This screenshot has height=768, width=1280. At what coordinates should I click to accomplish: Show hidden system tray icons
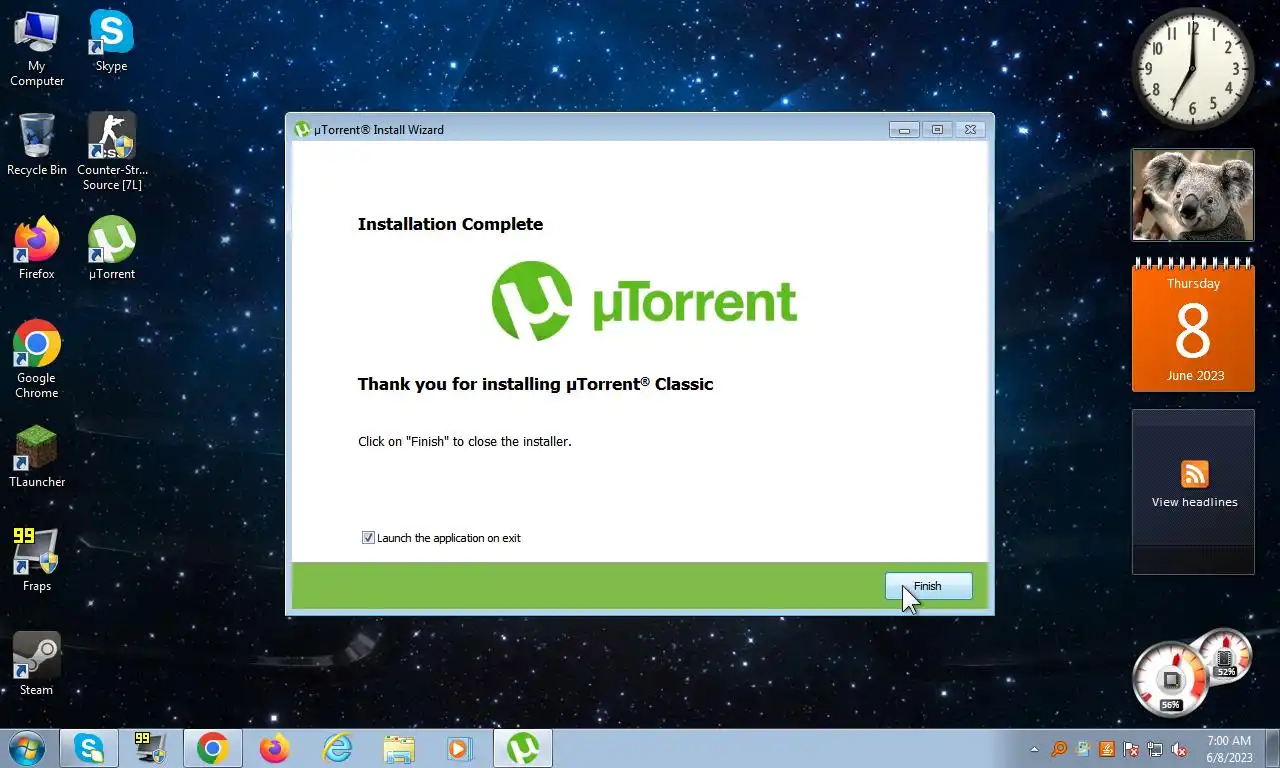(x=1034, y=749)
